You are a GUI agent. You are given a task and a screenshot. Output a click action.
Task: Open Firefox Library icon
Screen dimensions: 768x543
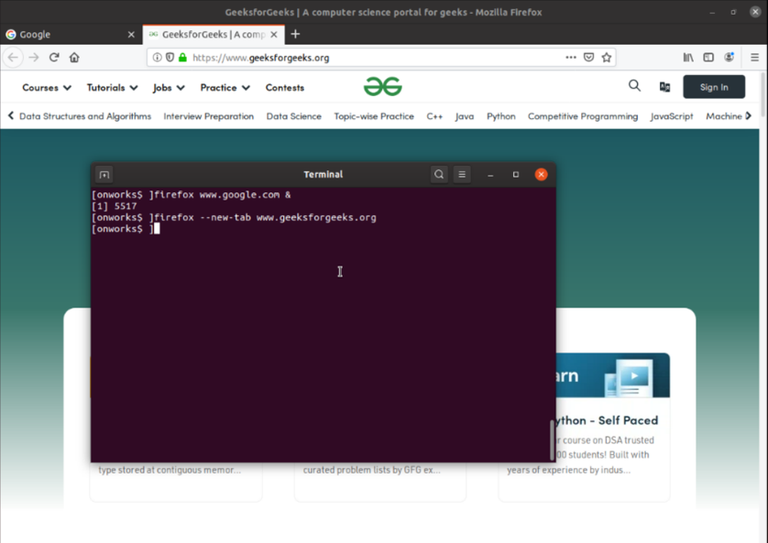[x=688, y=57]
